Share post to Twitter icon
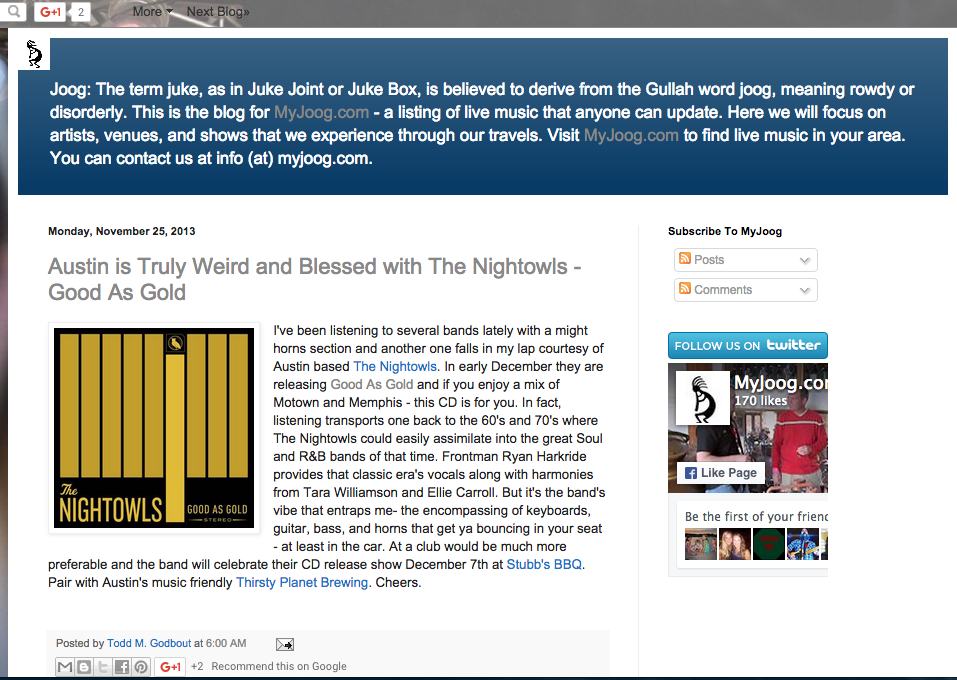957x680 pixels. pos(103,667)
